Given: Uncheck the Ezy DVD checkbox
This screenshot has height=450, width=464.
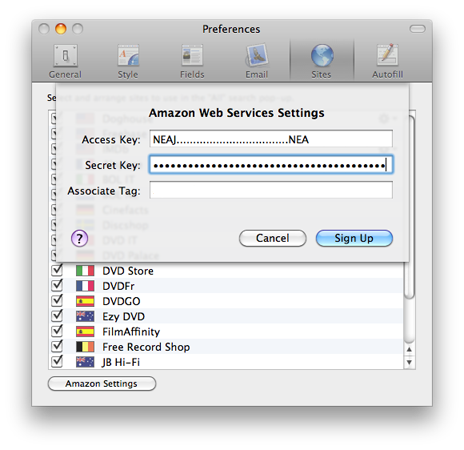Looking at the screenshot, I should [x=57, y=316].
